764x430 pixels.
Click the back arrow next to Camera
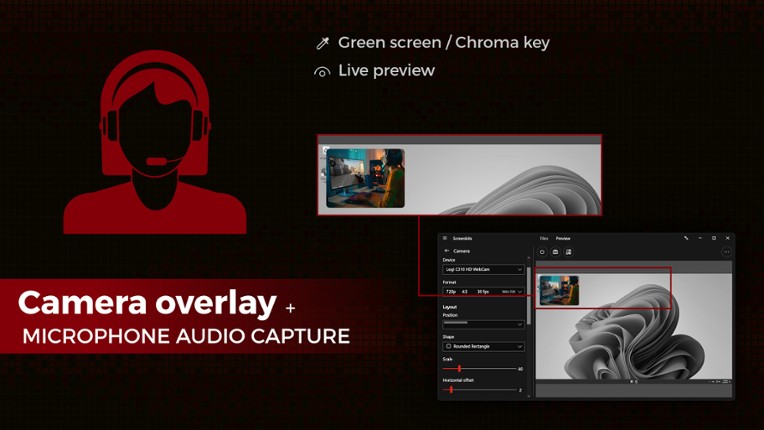pyautogui.click(x=446, y=251)
